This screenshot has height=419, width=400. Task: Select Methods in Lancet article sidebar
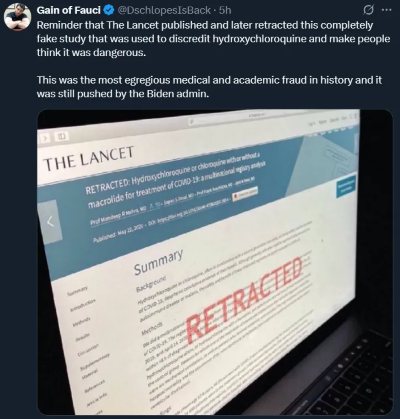(82, 322)
